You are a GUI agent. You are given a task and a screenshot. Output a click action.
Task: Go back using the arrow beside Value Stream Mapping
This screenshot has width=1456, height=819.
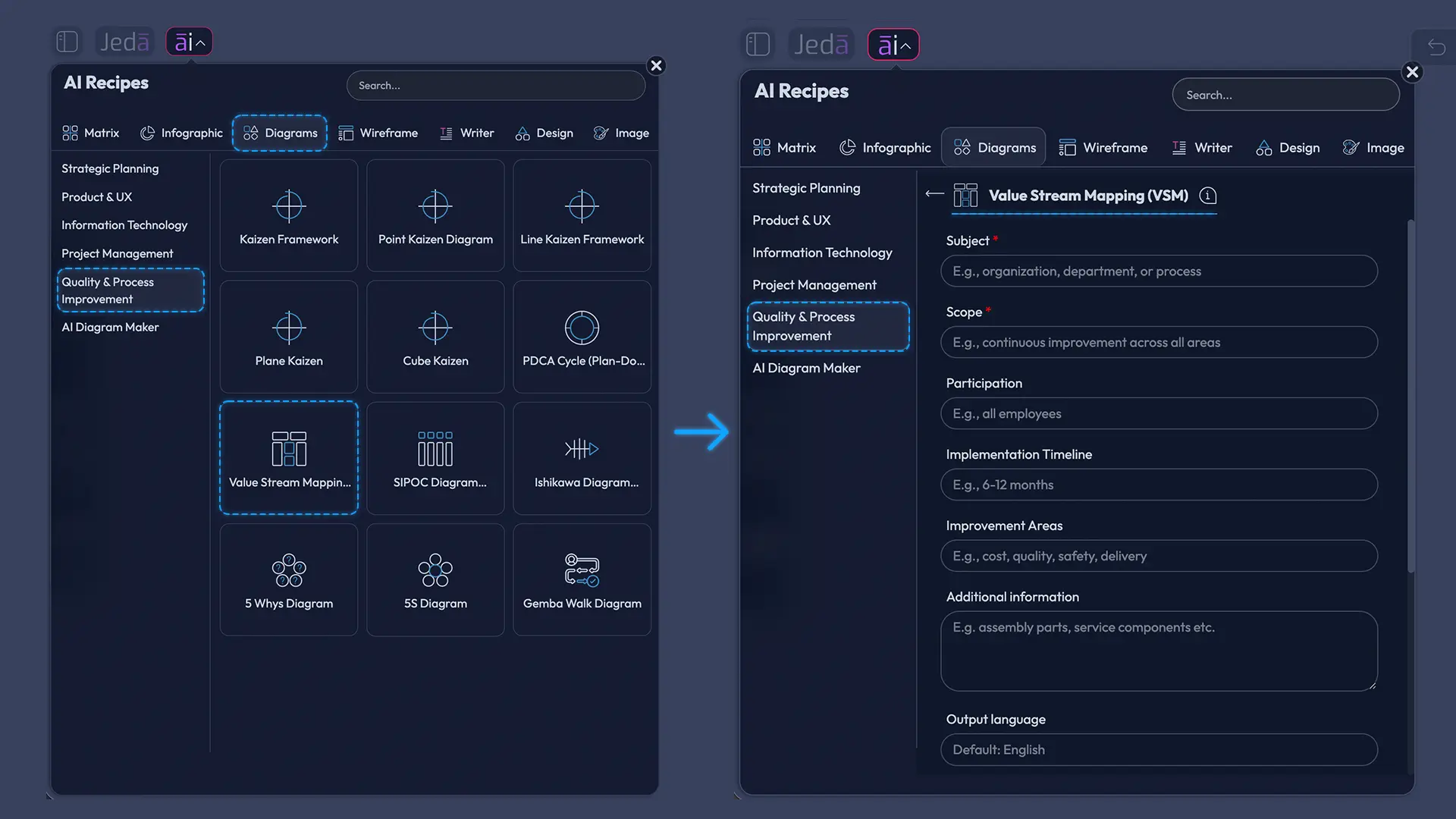coord(934,194)
